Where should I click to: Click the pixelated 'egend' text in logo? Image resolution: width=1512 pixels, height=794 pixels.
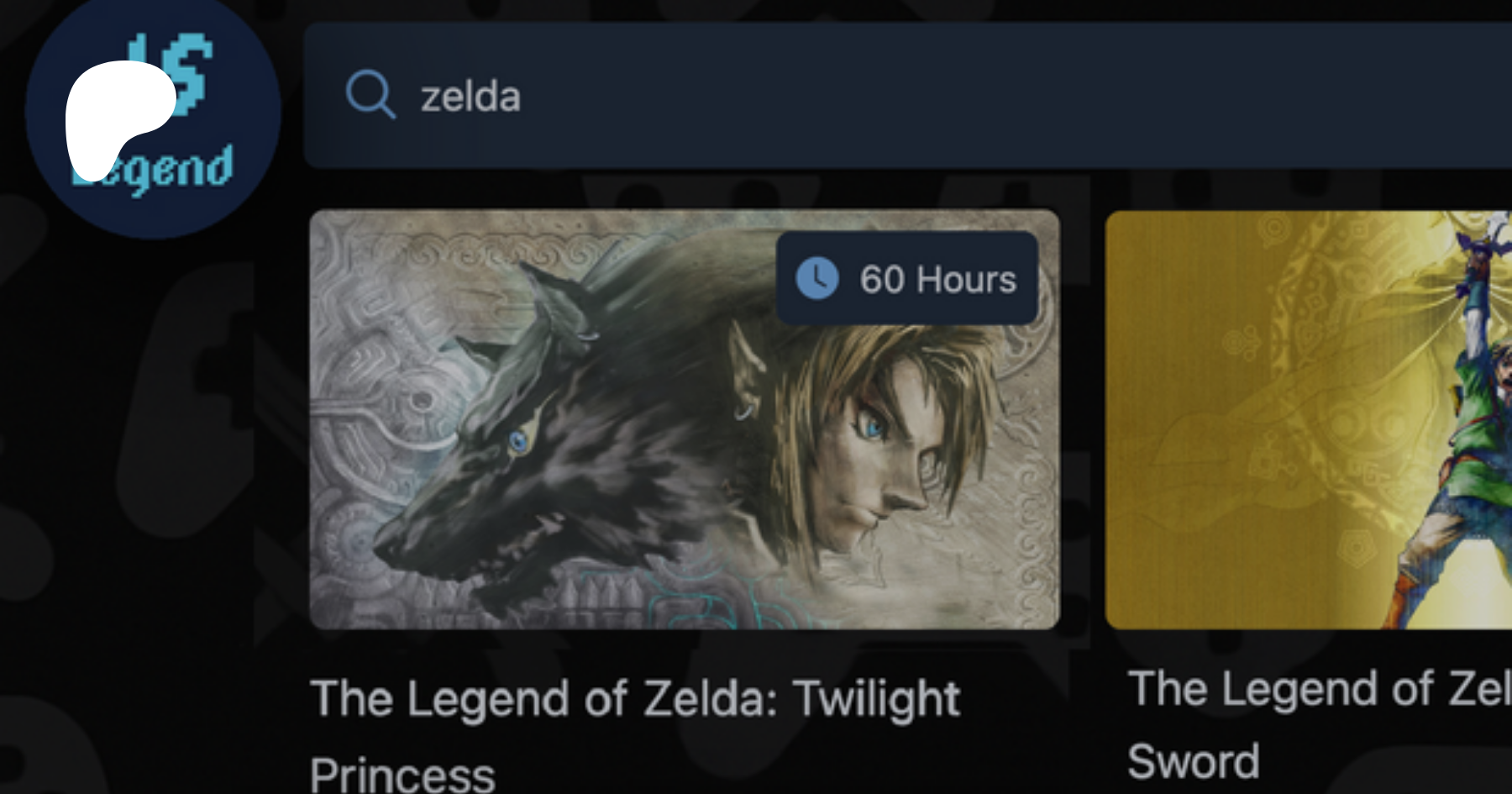178,169
